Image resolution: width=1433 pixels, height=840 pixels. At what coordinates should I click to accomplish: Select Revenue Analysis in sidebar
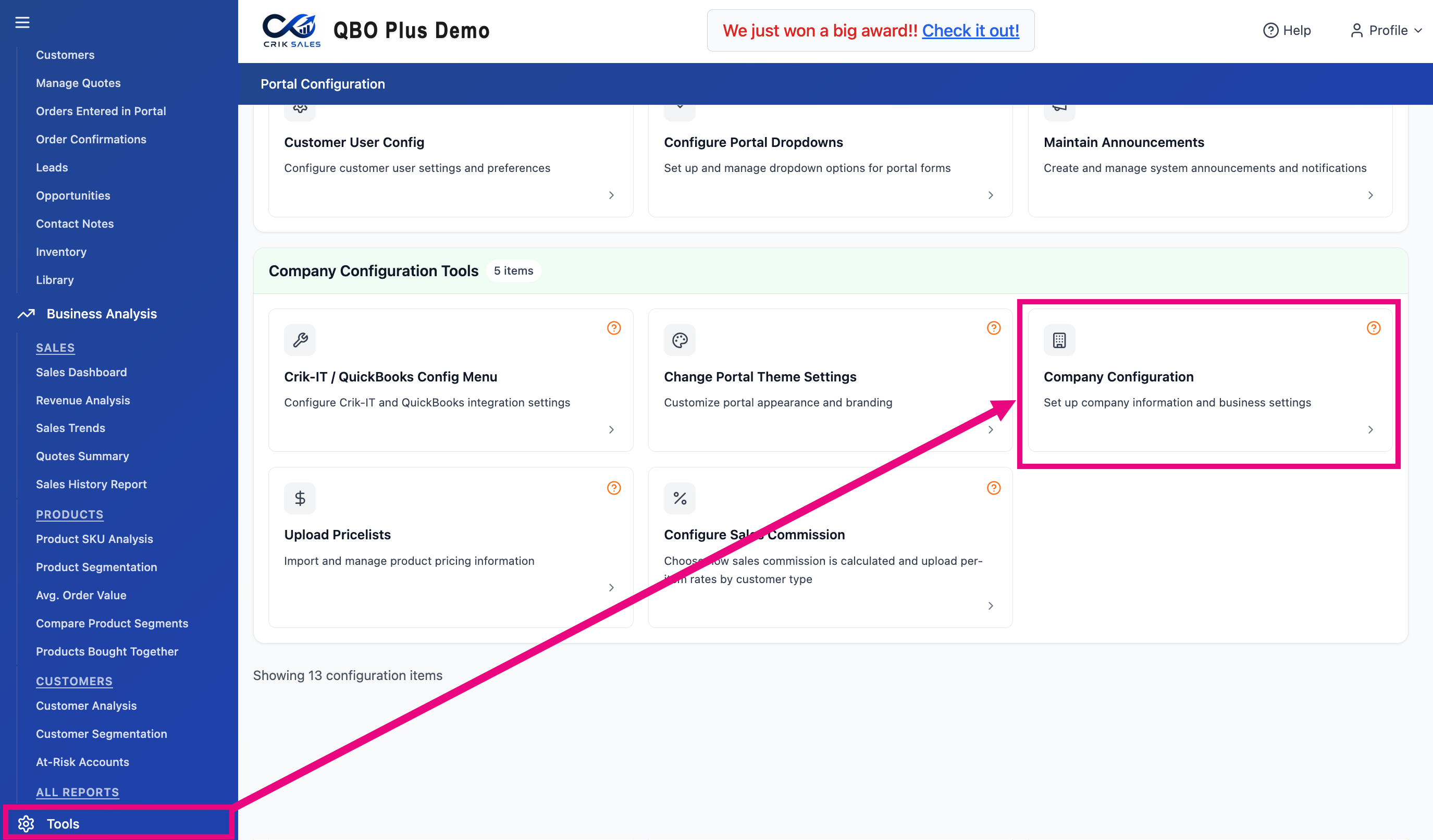coord(83,400)
